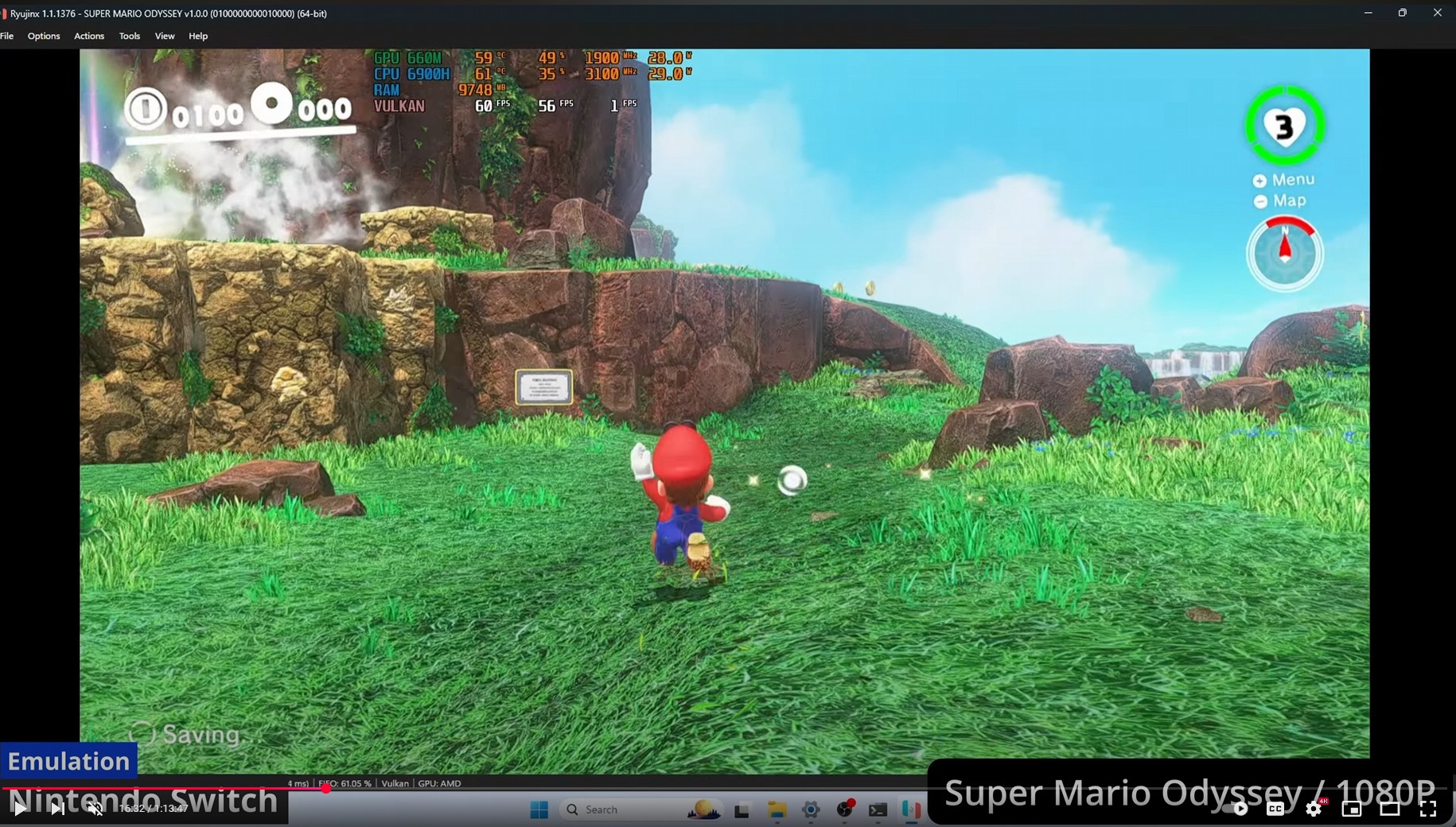Click the gold coin counter icon
This screenshot has height=827, width=1456.
[x=146, y=109]
